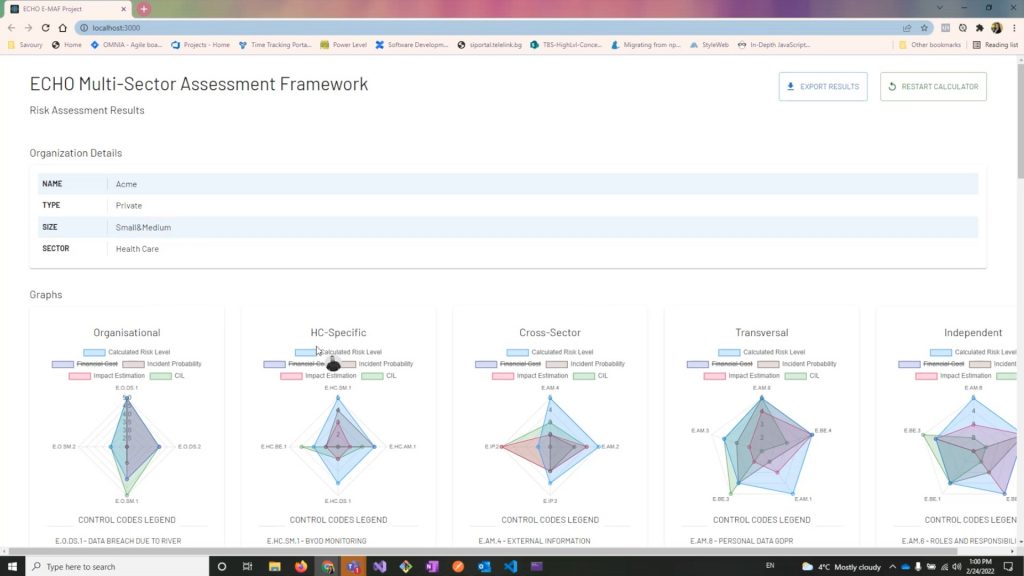Click the Impact Estimation pink swatch in Transversal legend
1024x576 pixels.
[714, 376]
